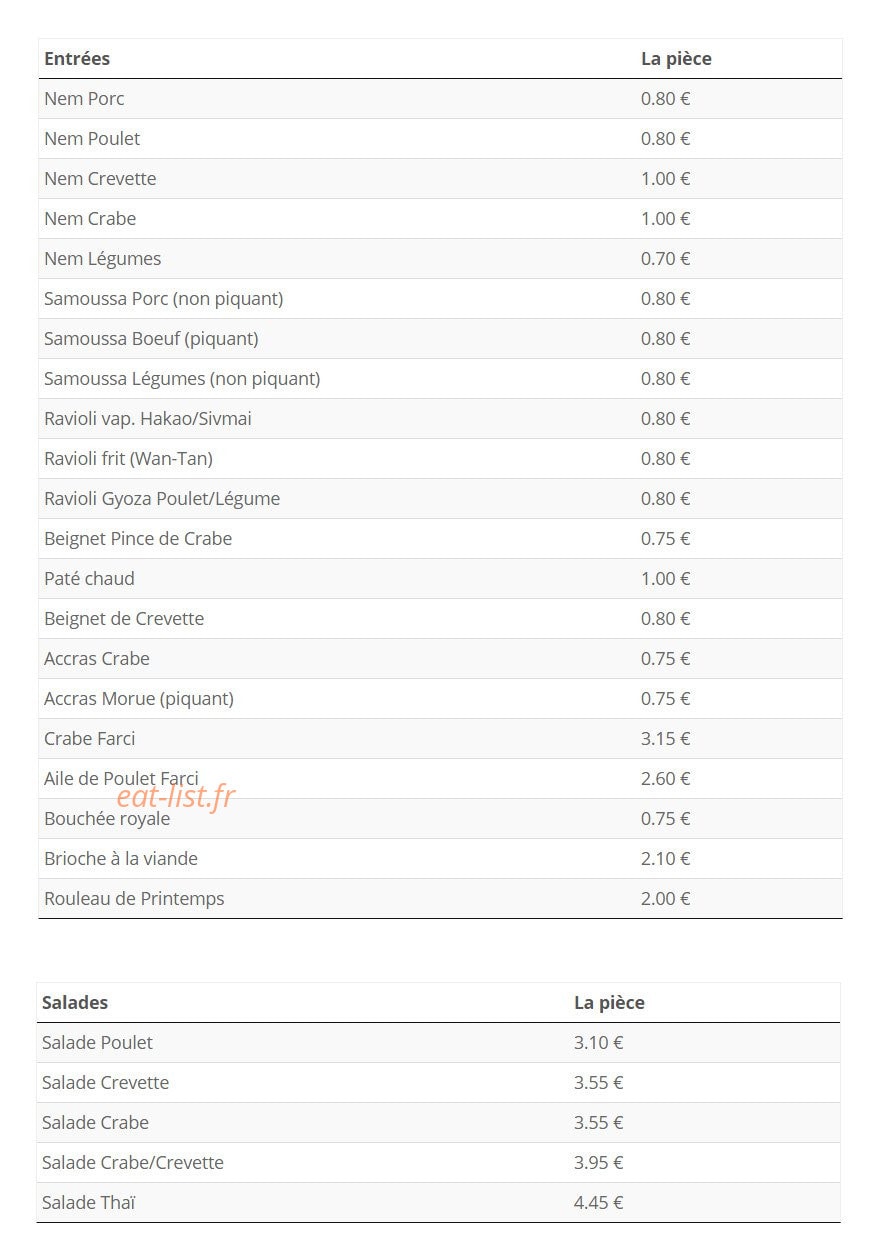
Task: Select the Crabe Farci row
Action: point(440,739)
